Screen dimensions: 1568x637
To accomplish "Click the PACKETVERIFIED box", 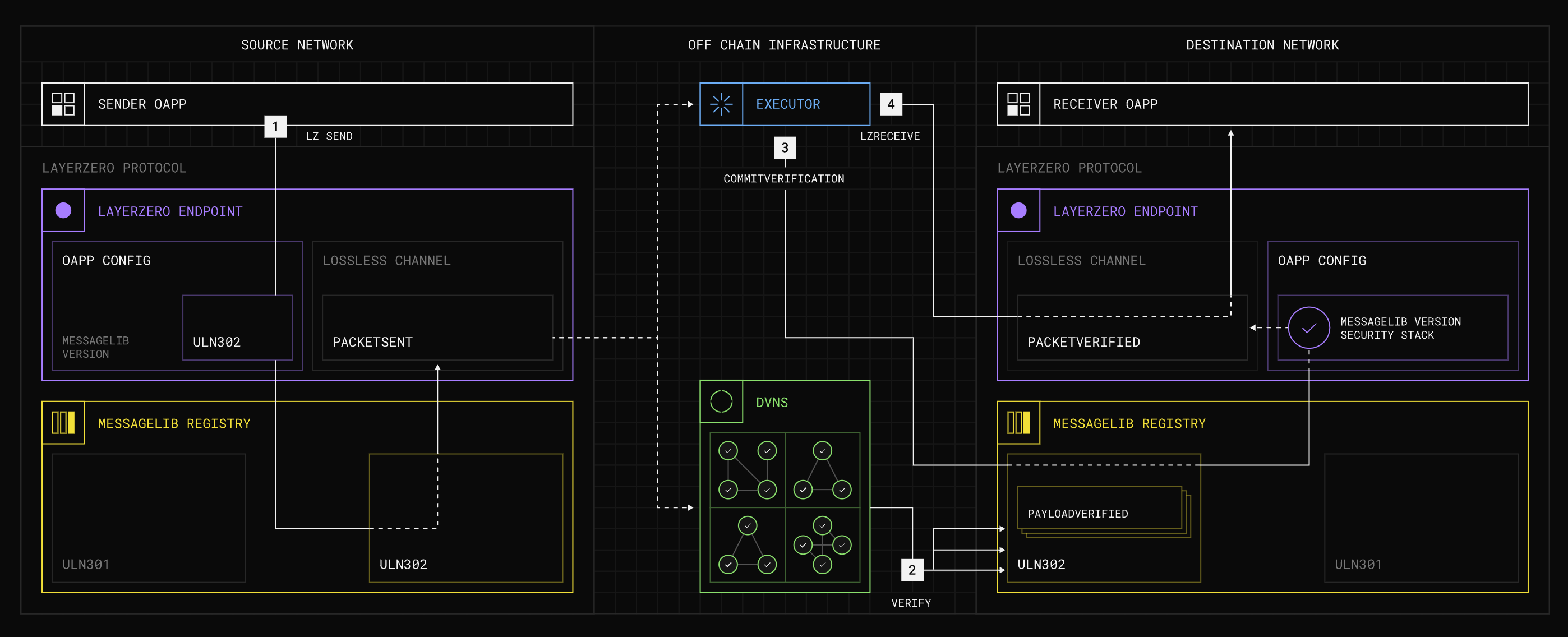I will (1132, 328).
